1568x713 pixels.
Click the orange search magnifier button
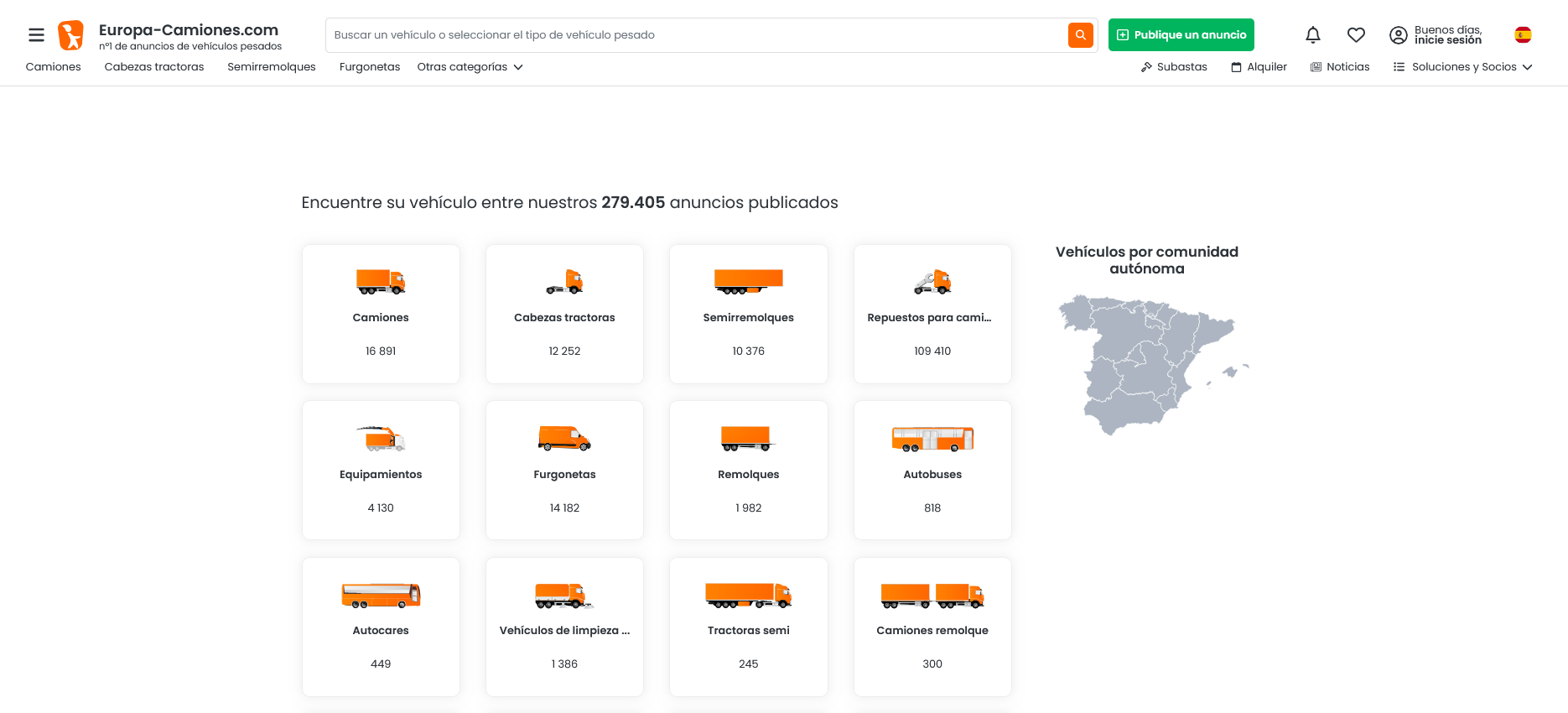tap(1080, 35)
